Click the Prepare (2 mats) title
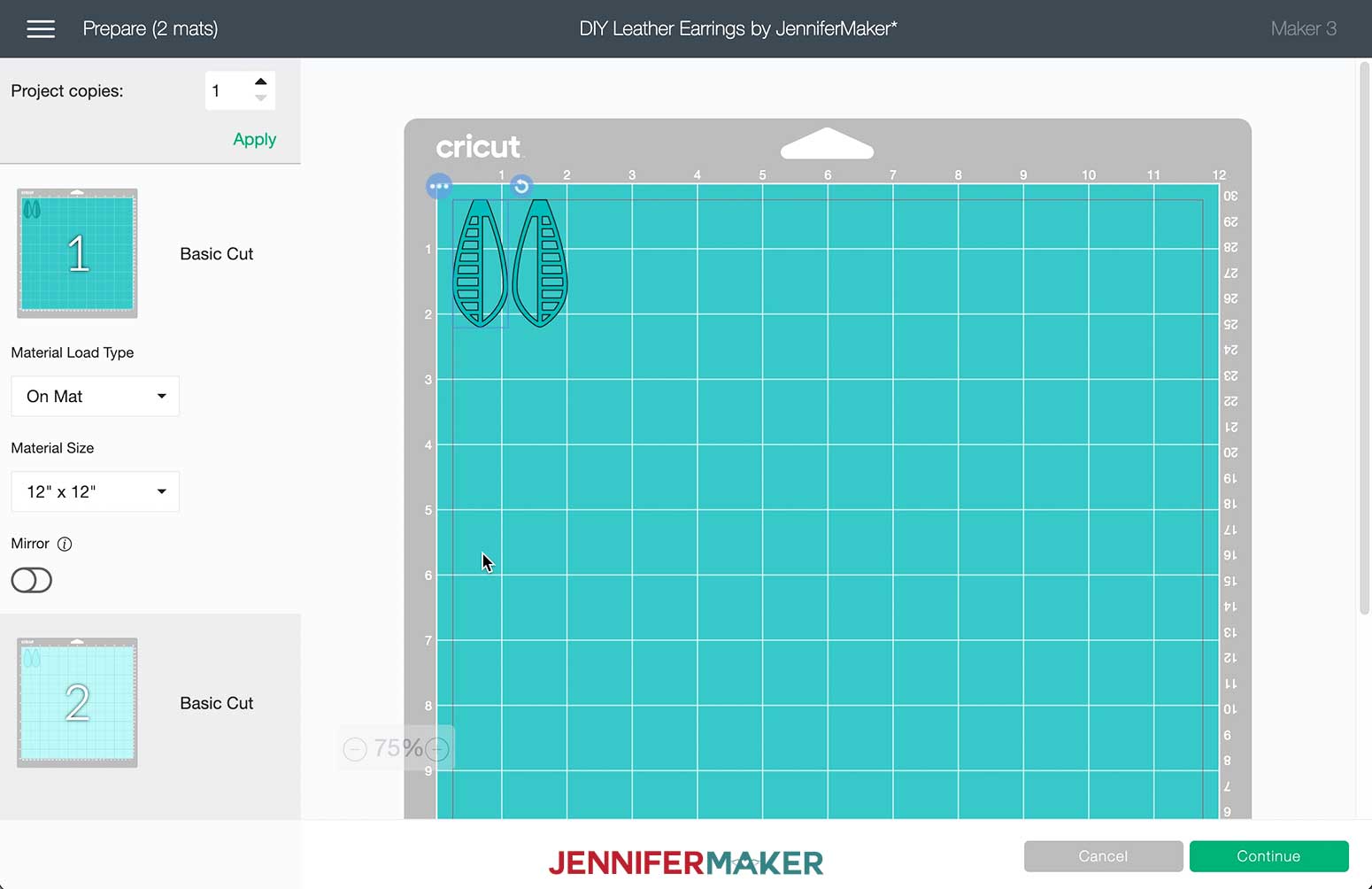This screenshot has height=889, width=1372. pos(150,28)
